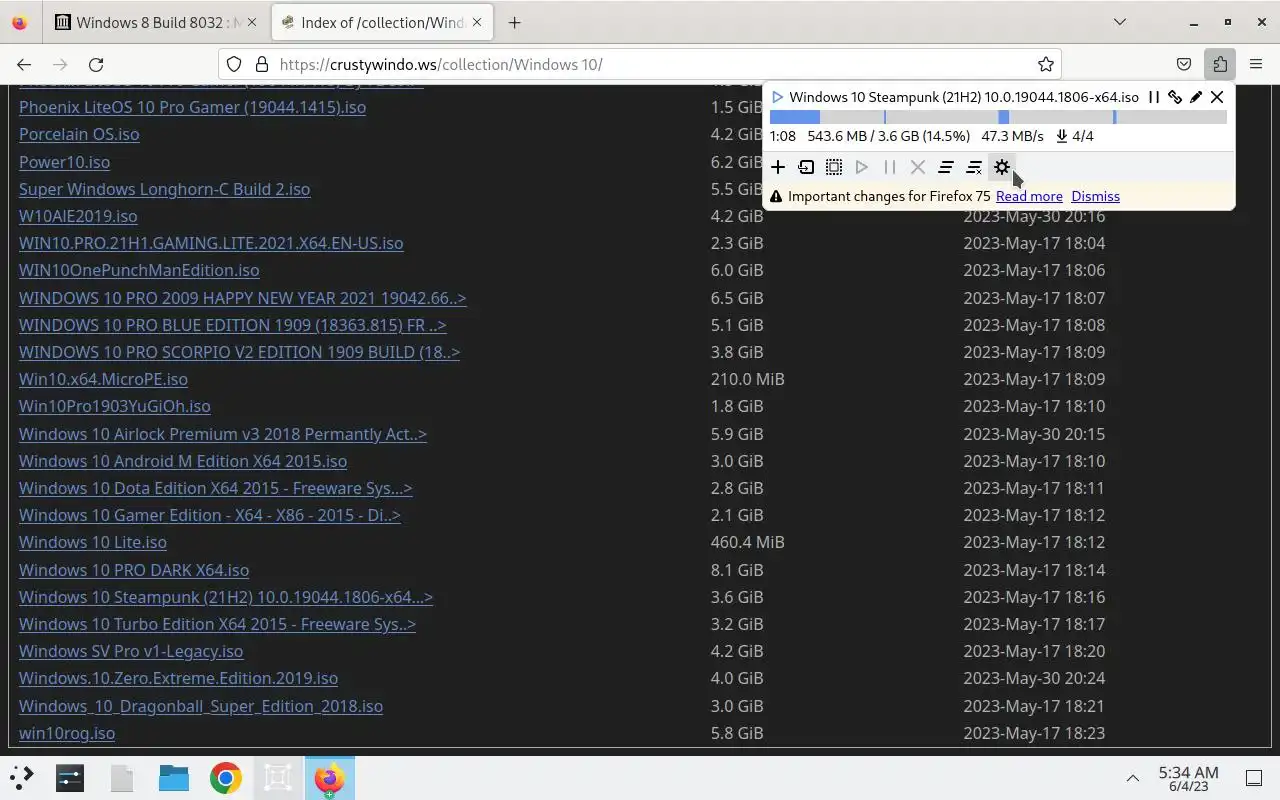Open the Pocket save icon
The width and height of the screenshot is (1280, 800).
1184,64
